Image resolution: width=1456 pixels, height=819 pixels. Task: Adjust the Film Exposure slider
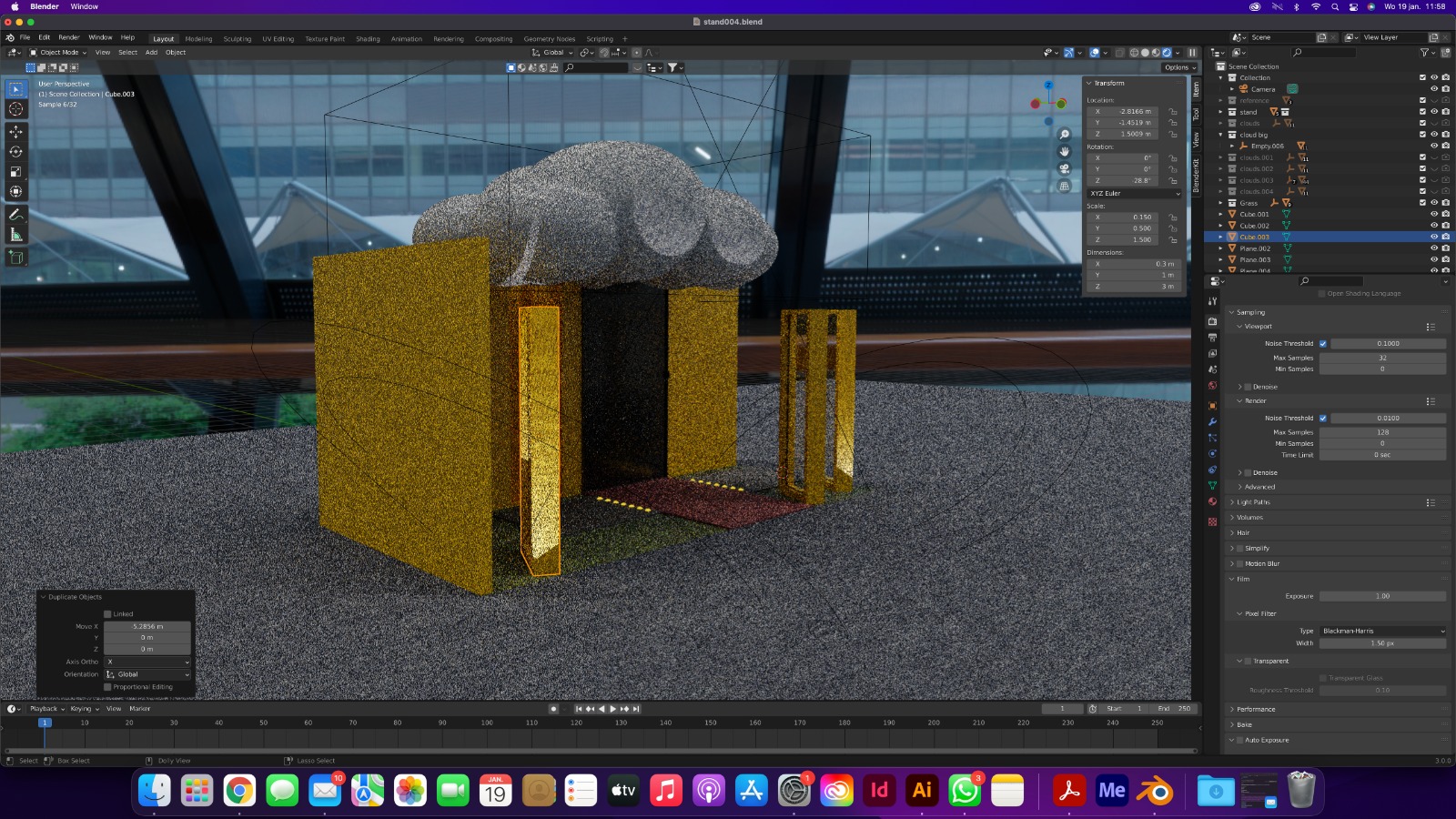click(x=1382, y=597)
